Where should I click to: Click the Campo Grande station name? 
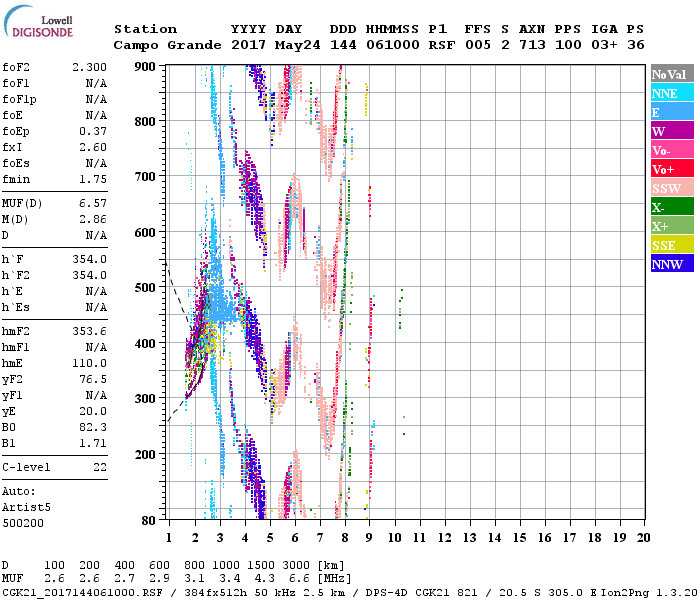tap(167, 45)
